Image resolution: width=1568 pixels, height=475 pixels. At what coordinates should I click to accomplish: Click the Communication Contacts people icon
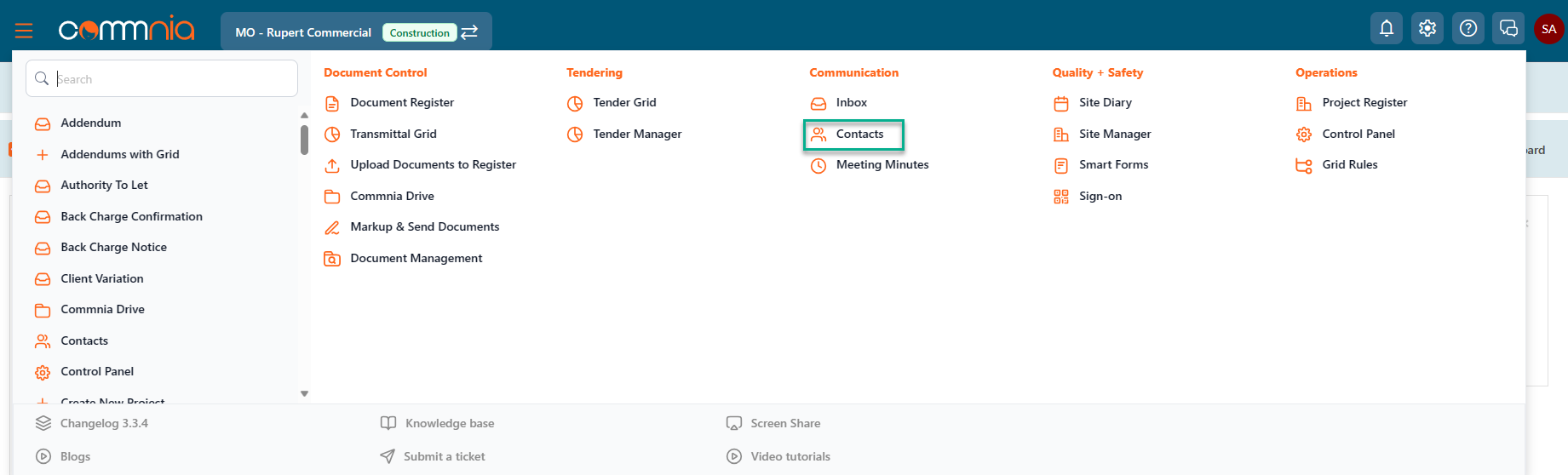pos(818,134)
